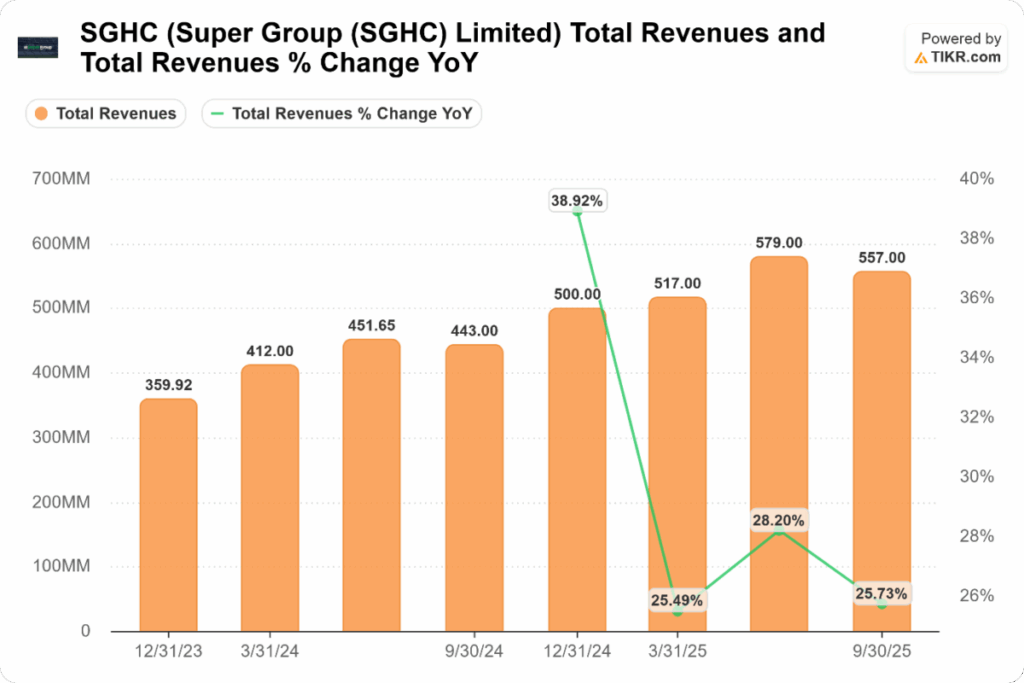Click the 25.73% data point label
1024x683 pixels.
881,594
